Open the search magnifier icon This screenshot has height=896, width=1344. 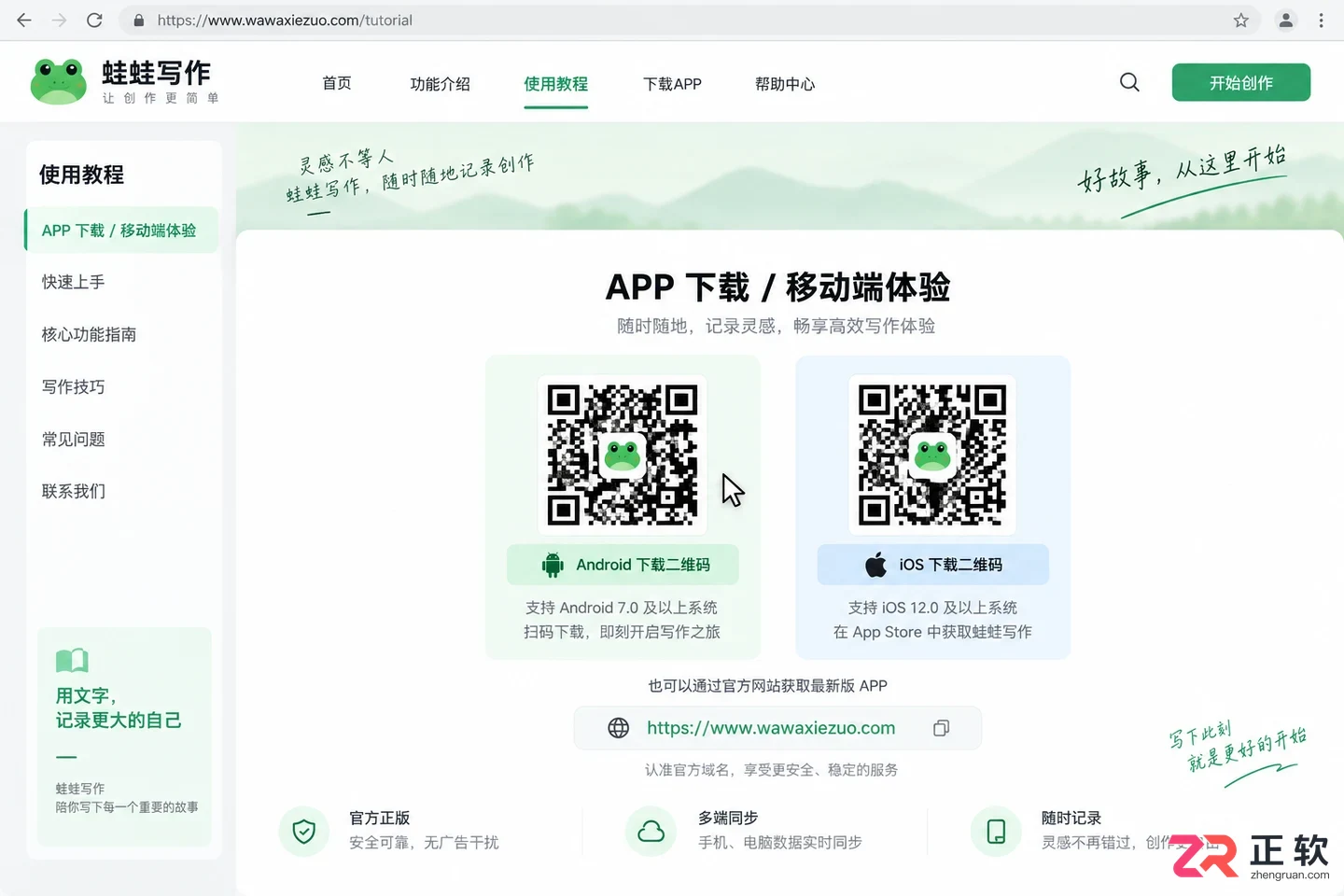[x=1129, y=82]
